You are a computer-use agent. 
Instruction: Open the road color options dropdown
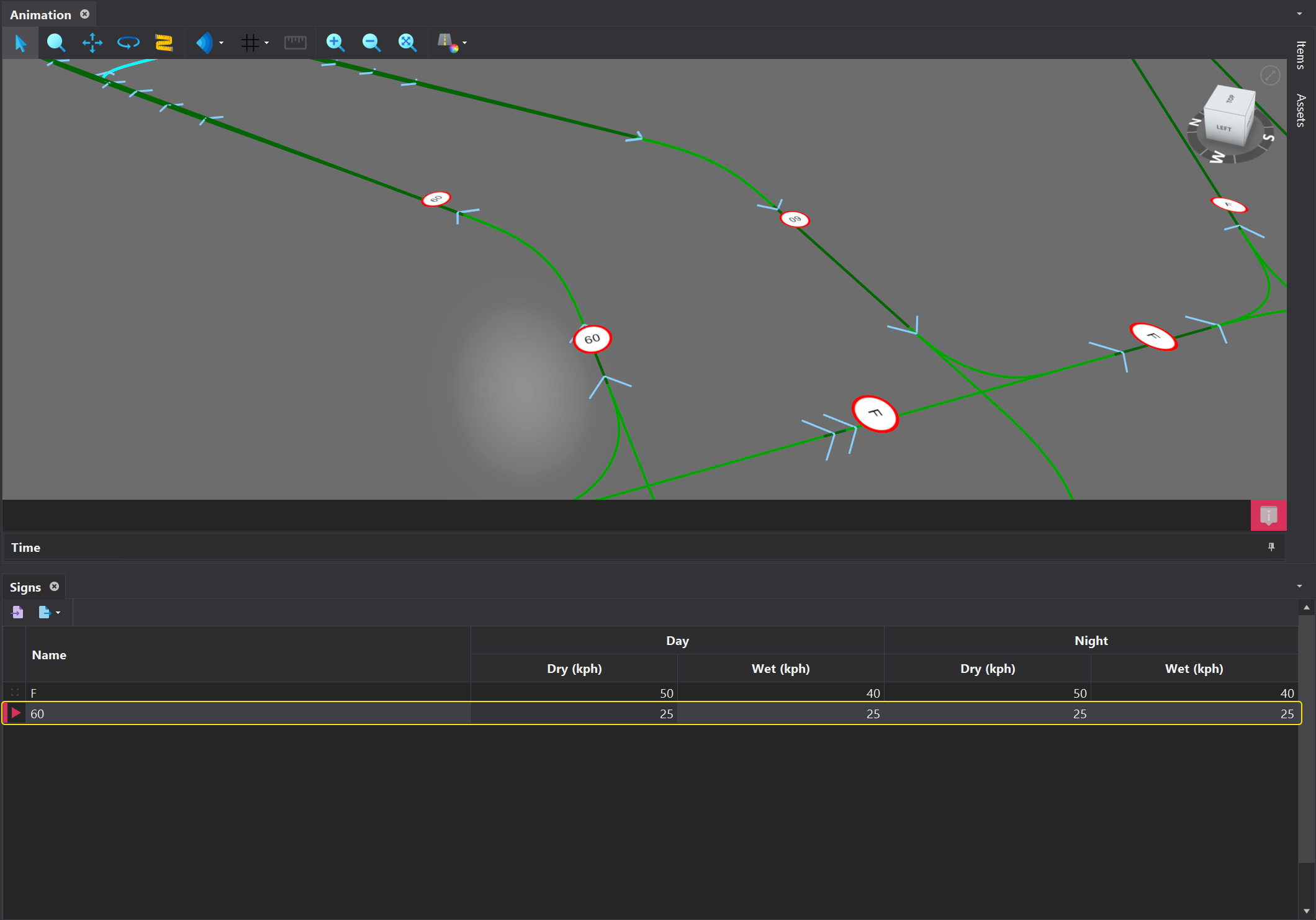pos(464,43)
